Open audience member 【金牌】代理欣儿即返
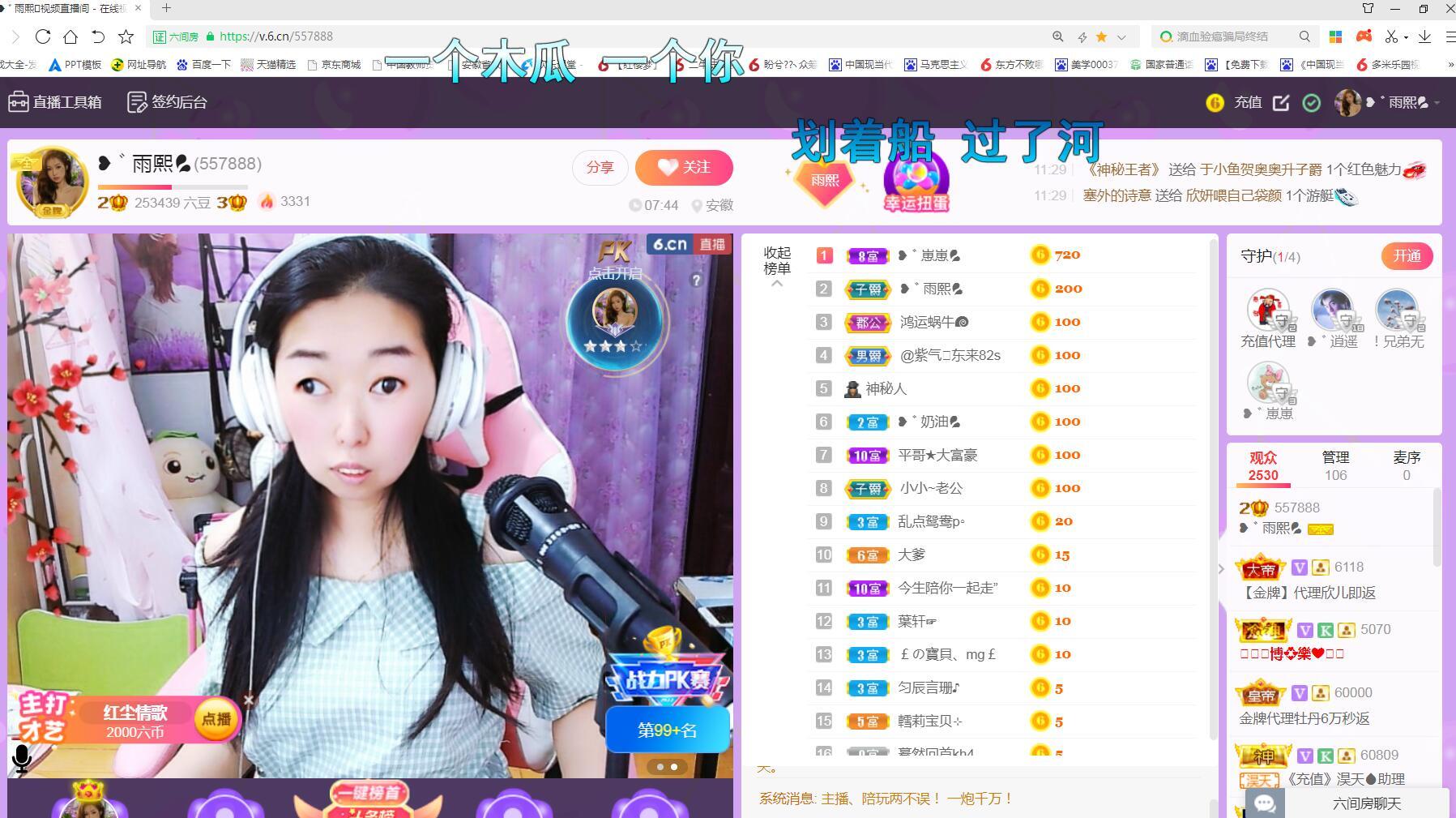This screenshot has height=818, width=1456. pos(1308,593)
